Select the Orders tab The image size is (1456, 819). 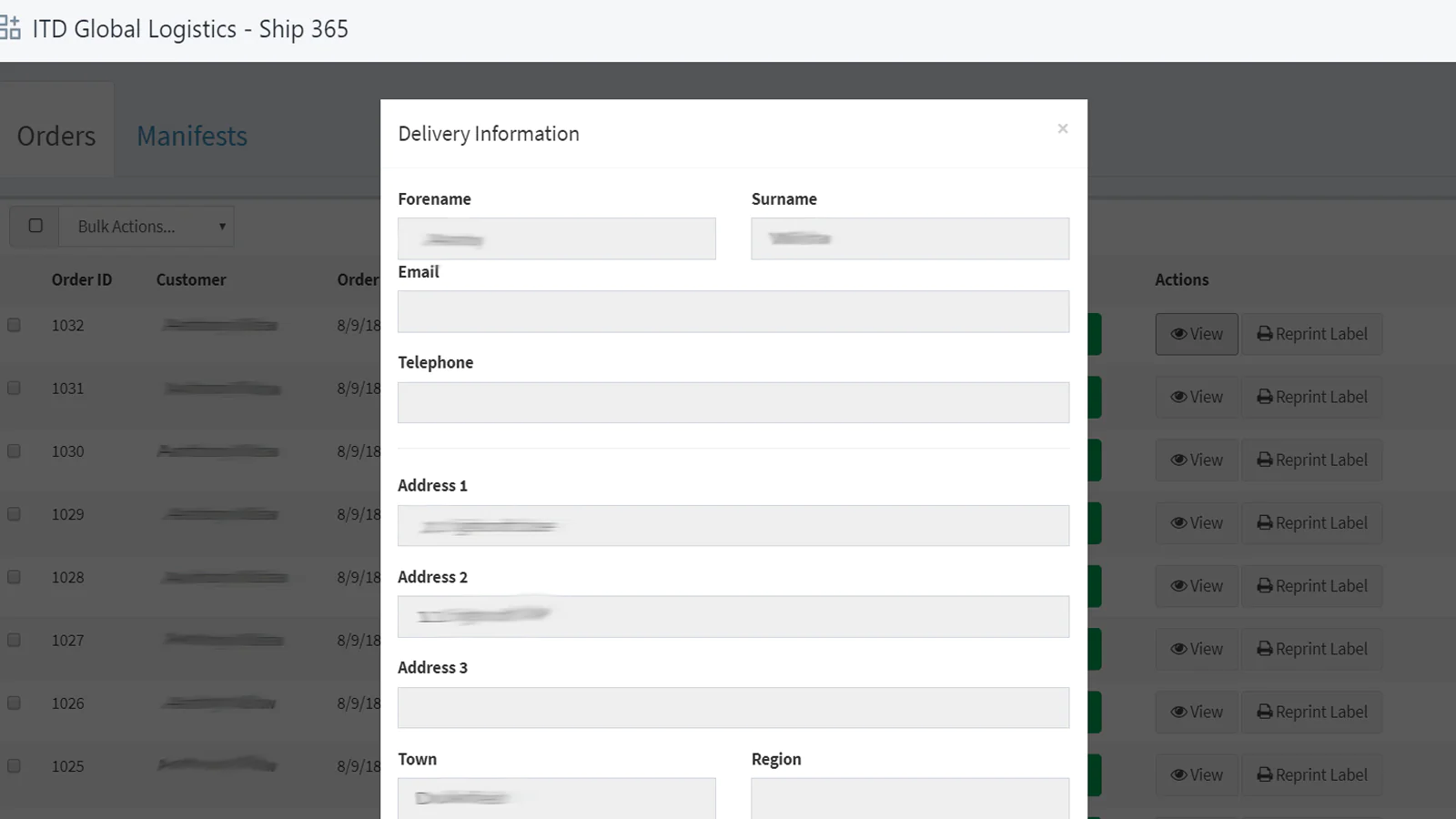pyautogui.click(x=56, y=136)
